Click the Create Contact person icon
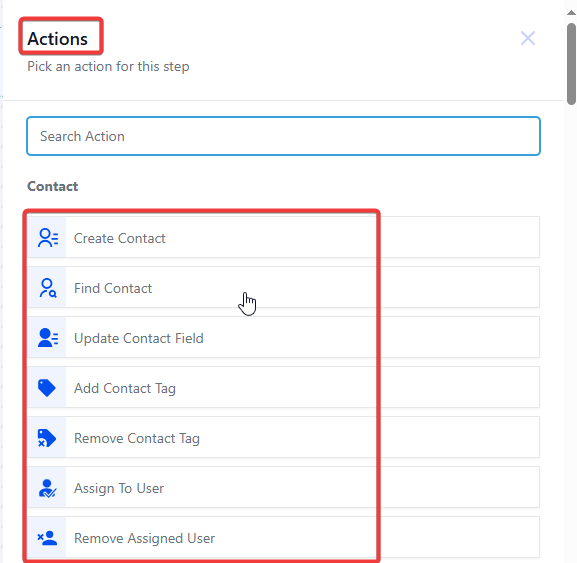 click(x=48, y=238)
